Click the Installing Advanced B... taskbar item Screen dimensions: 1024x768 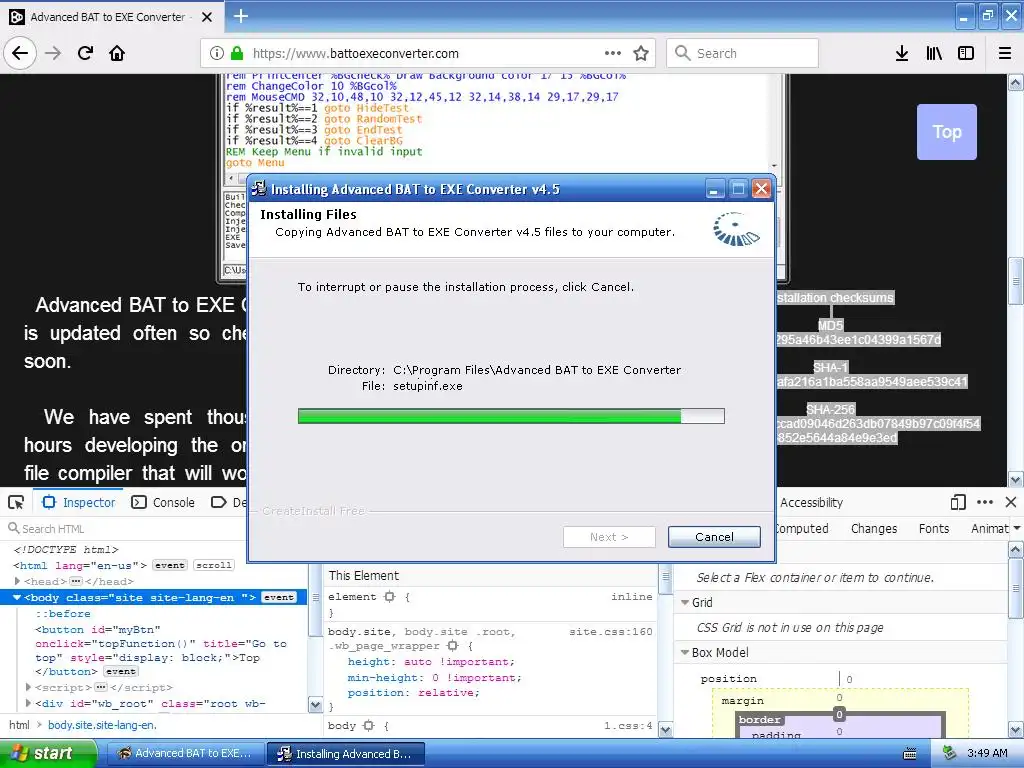pyautogui.click(x=346, y=754)
